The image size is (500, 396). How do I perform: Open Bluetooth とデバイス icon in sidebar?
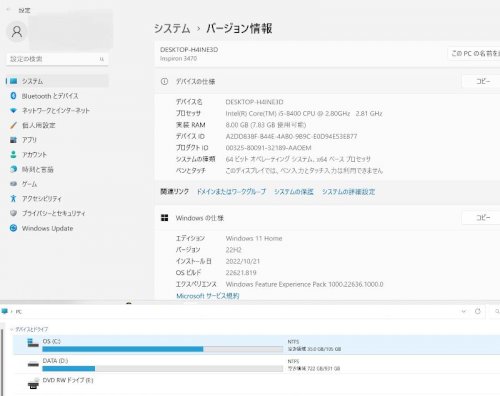pyautogui.click(x=13, y=96)
